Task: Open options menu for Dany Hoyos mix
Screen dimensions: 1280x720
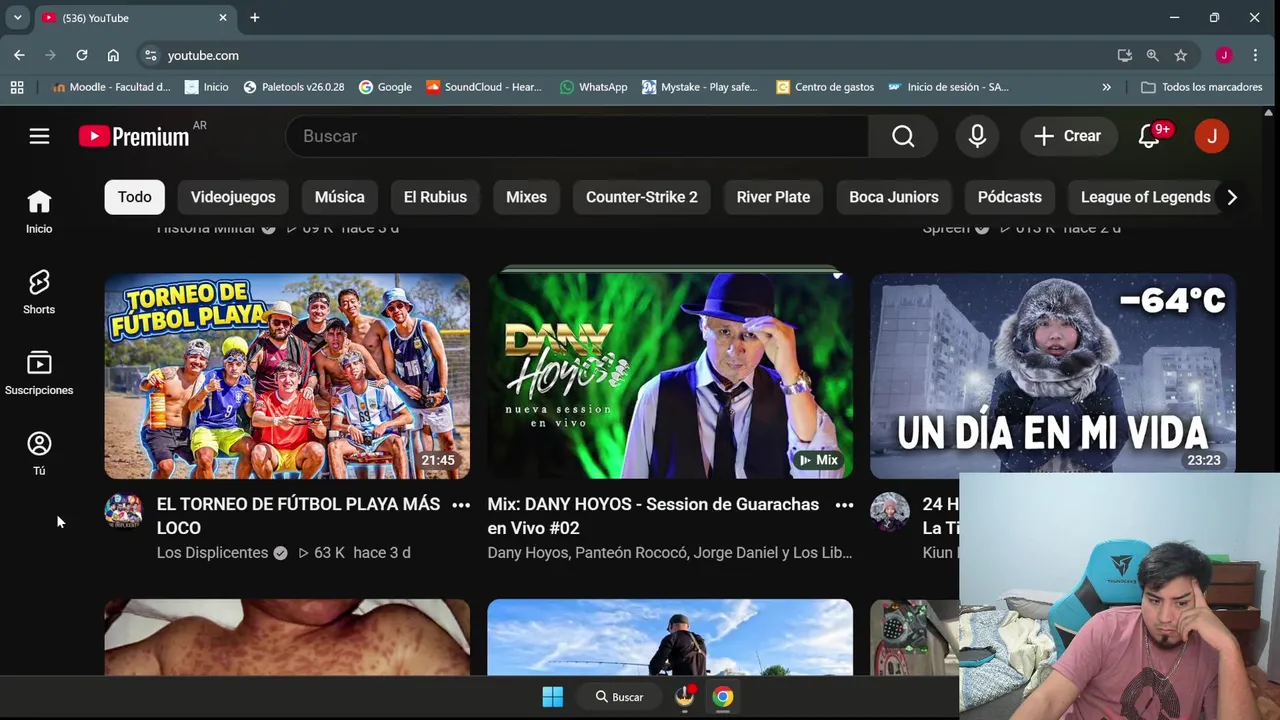Action: click(844, 505)
